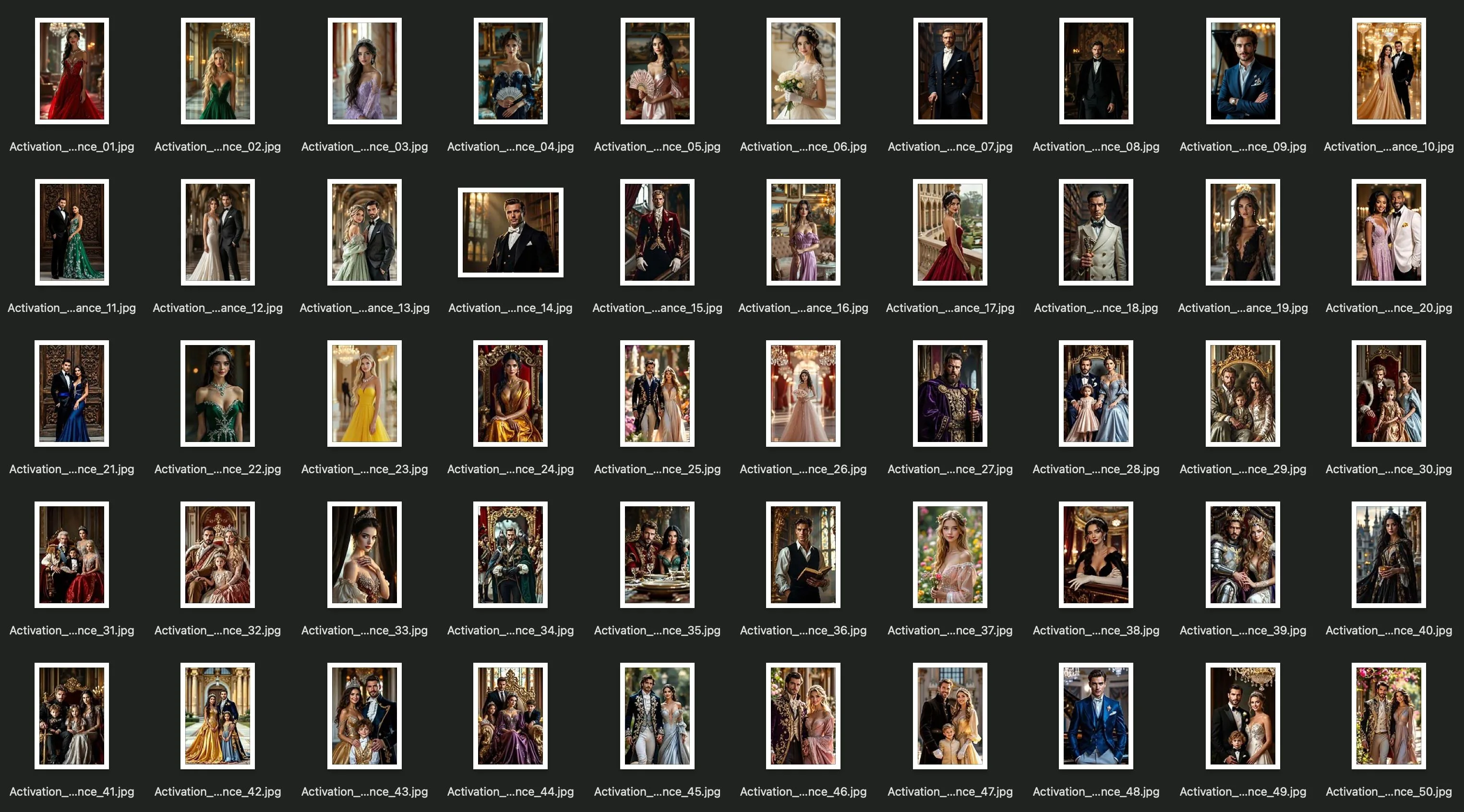Screen dimensions: 1464x812
Task: Click the label Activation_...nce_33.jpg
Action: (364, 630)
